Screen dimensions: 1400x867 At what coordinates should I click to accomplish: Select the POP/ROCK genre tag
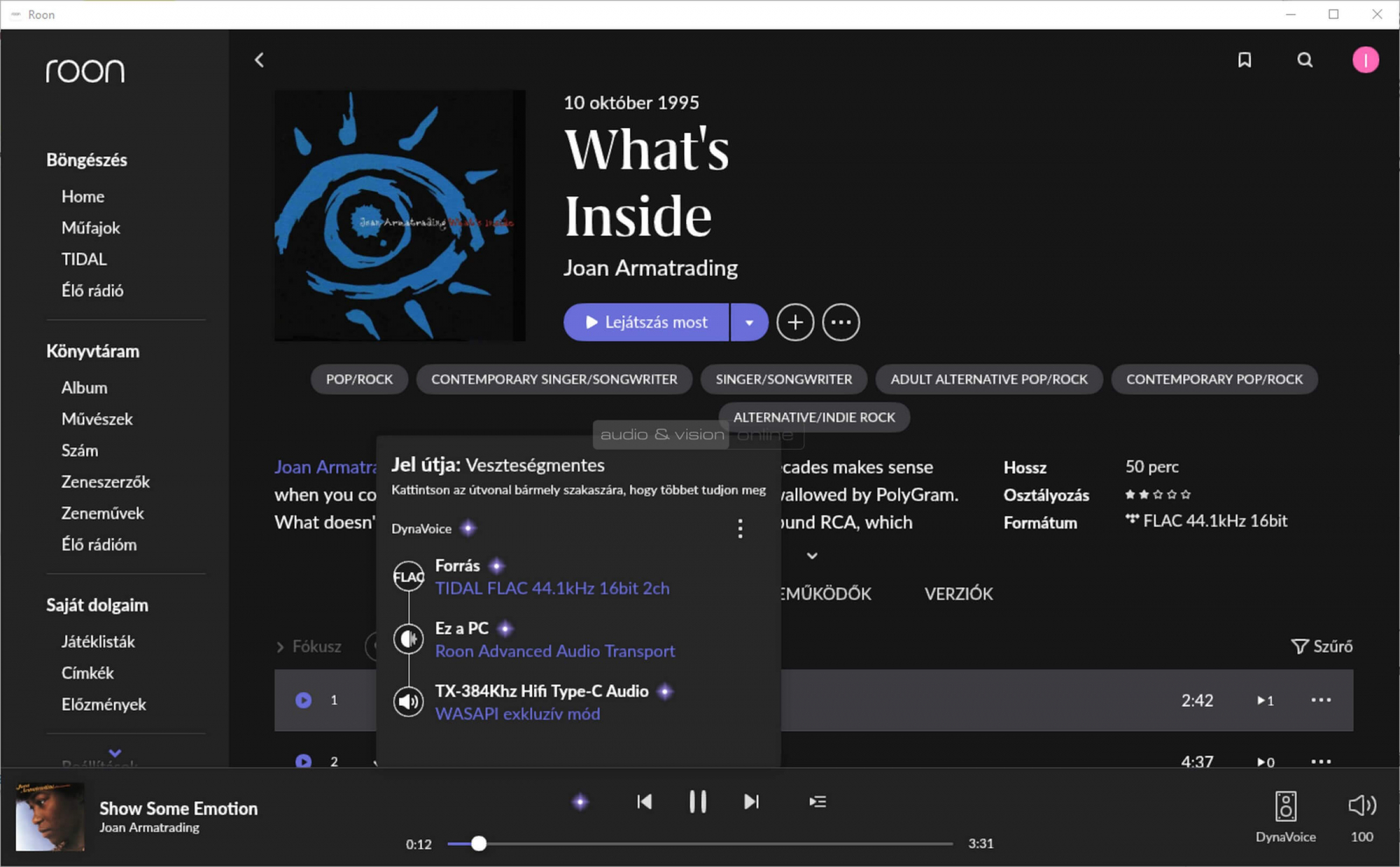click(359, 380)
